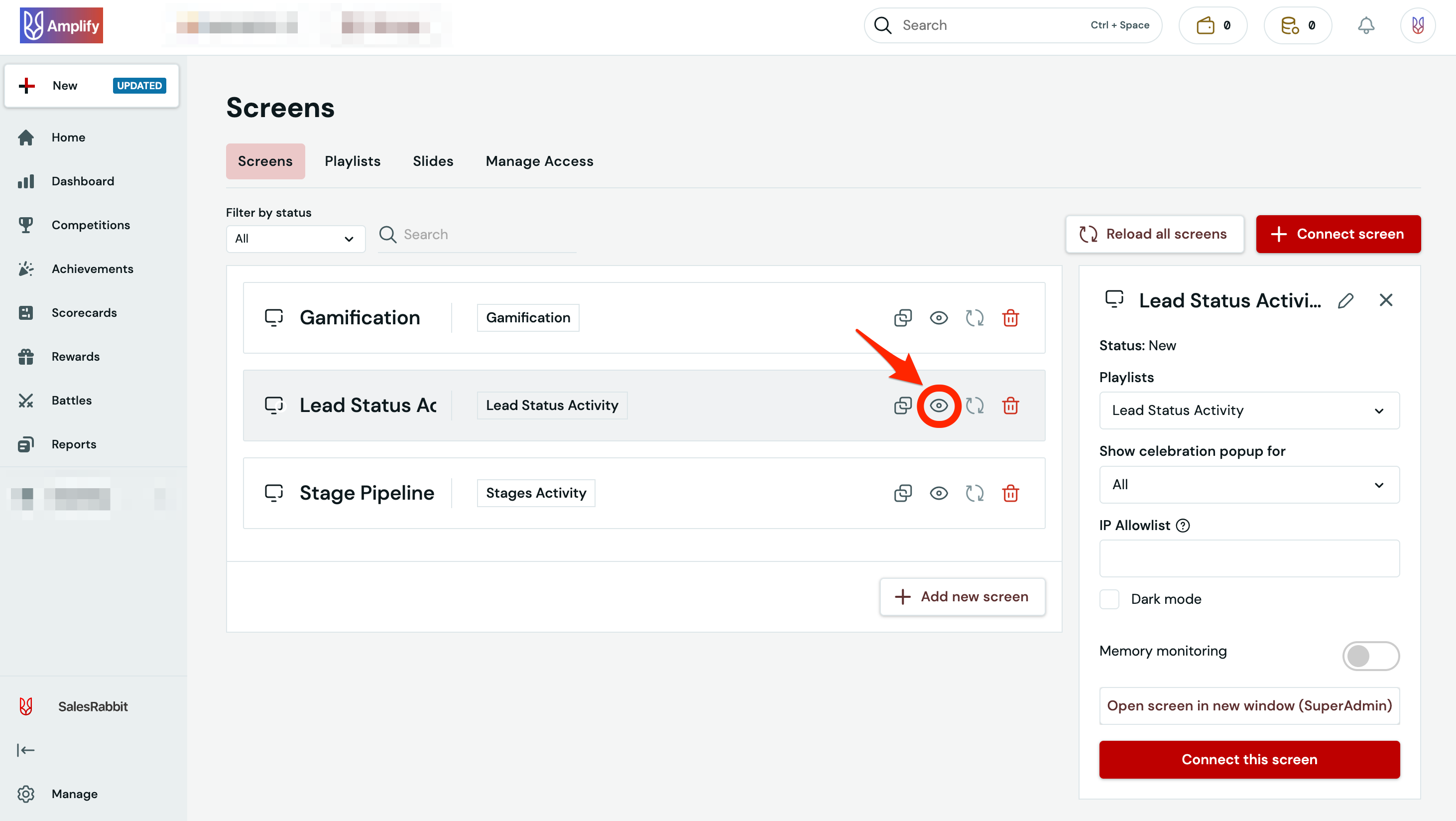Click the IP Allowlist input field

(x=1248, y=558)
